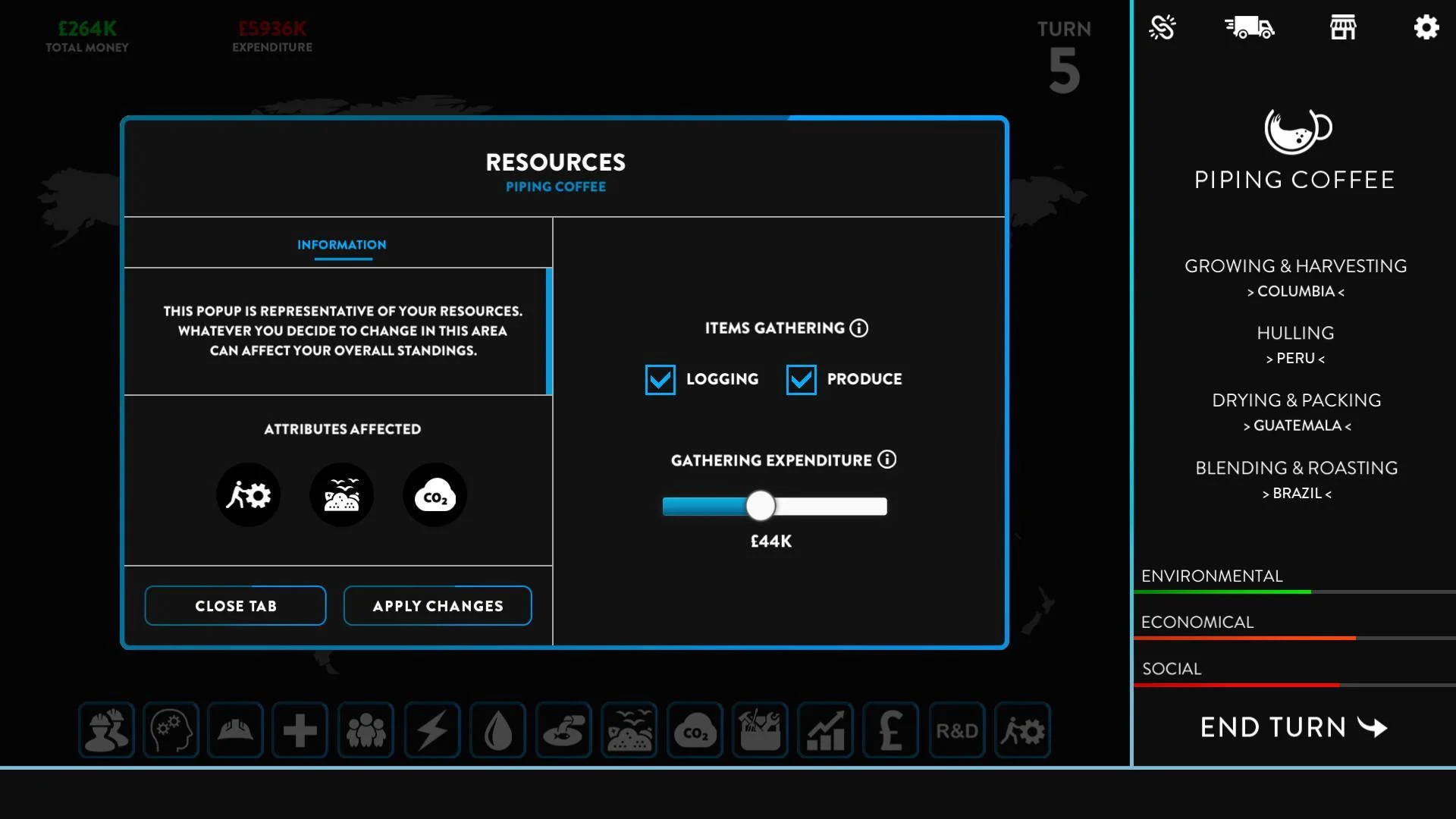Select the CO2 cloud icon in bottom toolbar
This screenshot has height=819, width=1456.
[695, 730]
